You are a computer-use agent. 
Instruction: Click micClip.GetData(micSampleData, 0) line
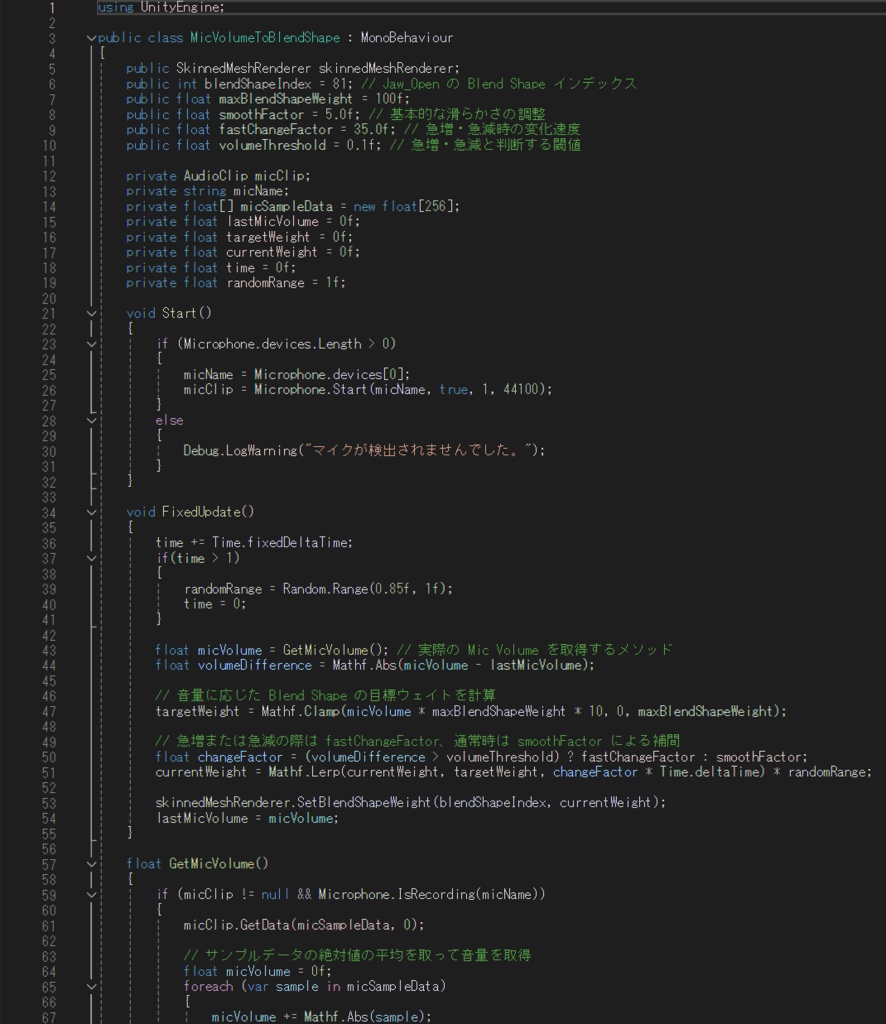(x=304, y=925)
